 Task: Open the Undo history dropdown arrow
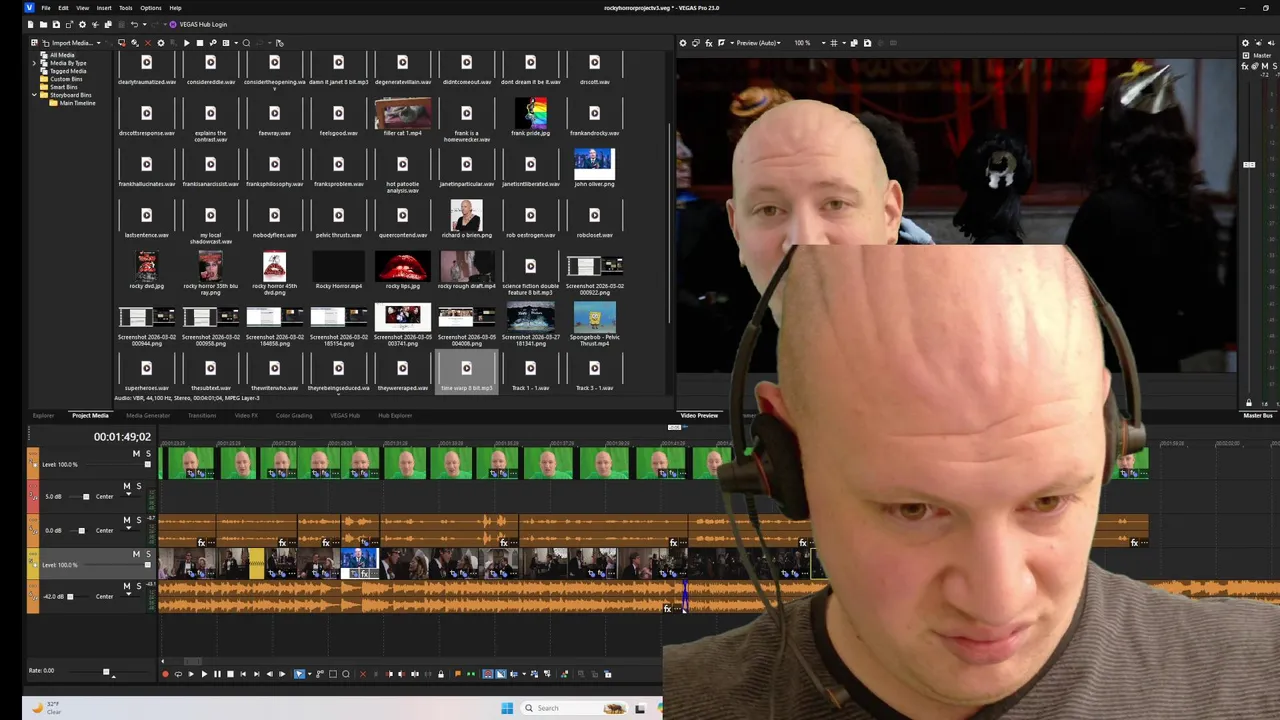point(145,24)
